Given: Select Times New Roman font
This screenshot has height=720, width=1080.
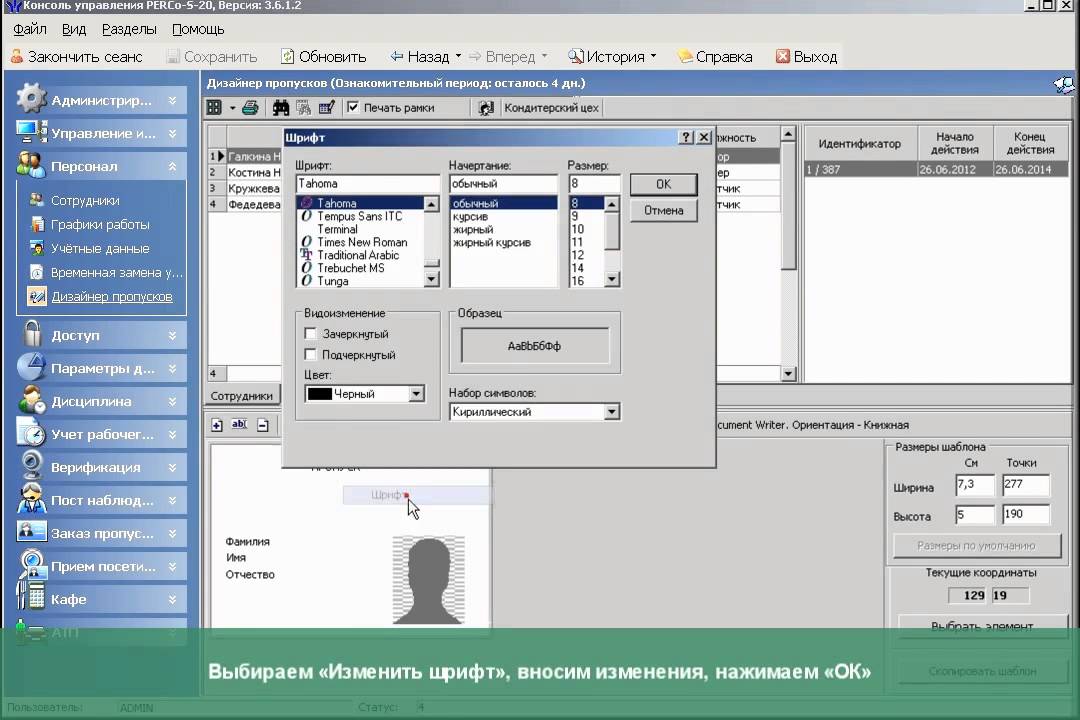Looking at the screenshot, I should [x=362, y=242].
